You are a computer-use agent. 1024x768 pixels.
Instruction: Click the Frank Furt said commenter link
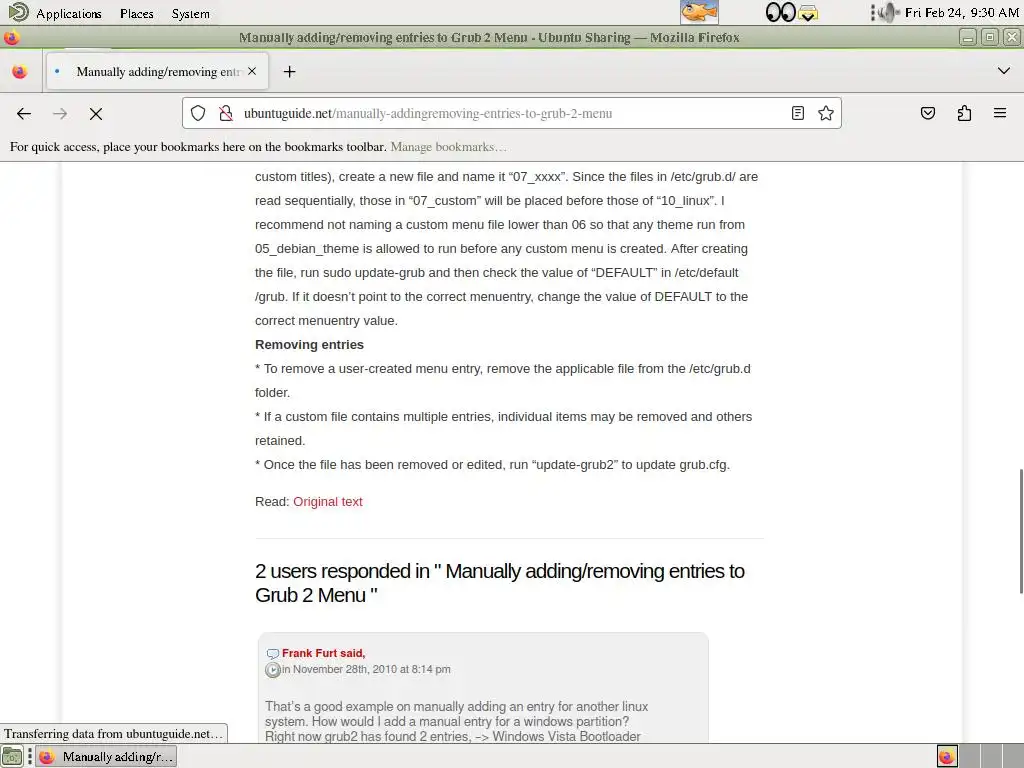[323, 653]
